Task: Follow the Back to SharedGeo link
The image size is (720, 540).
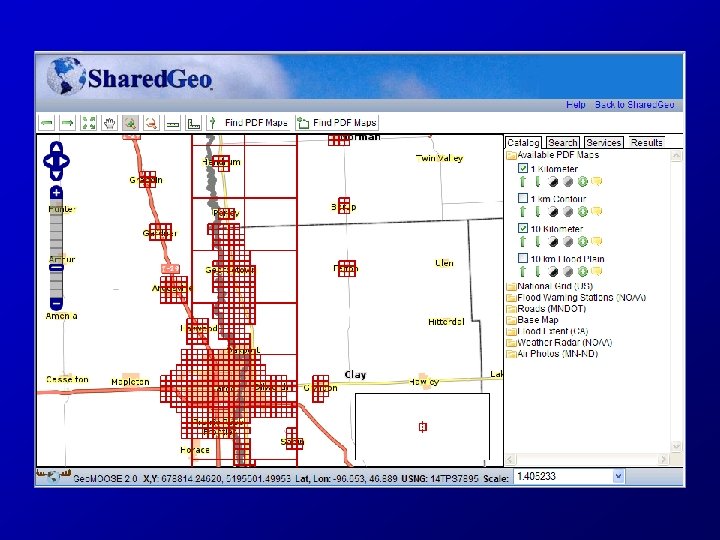Action: (x=635, y=105)
